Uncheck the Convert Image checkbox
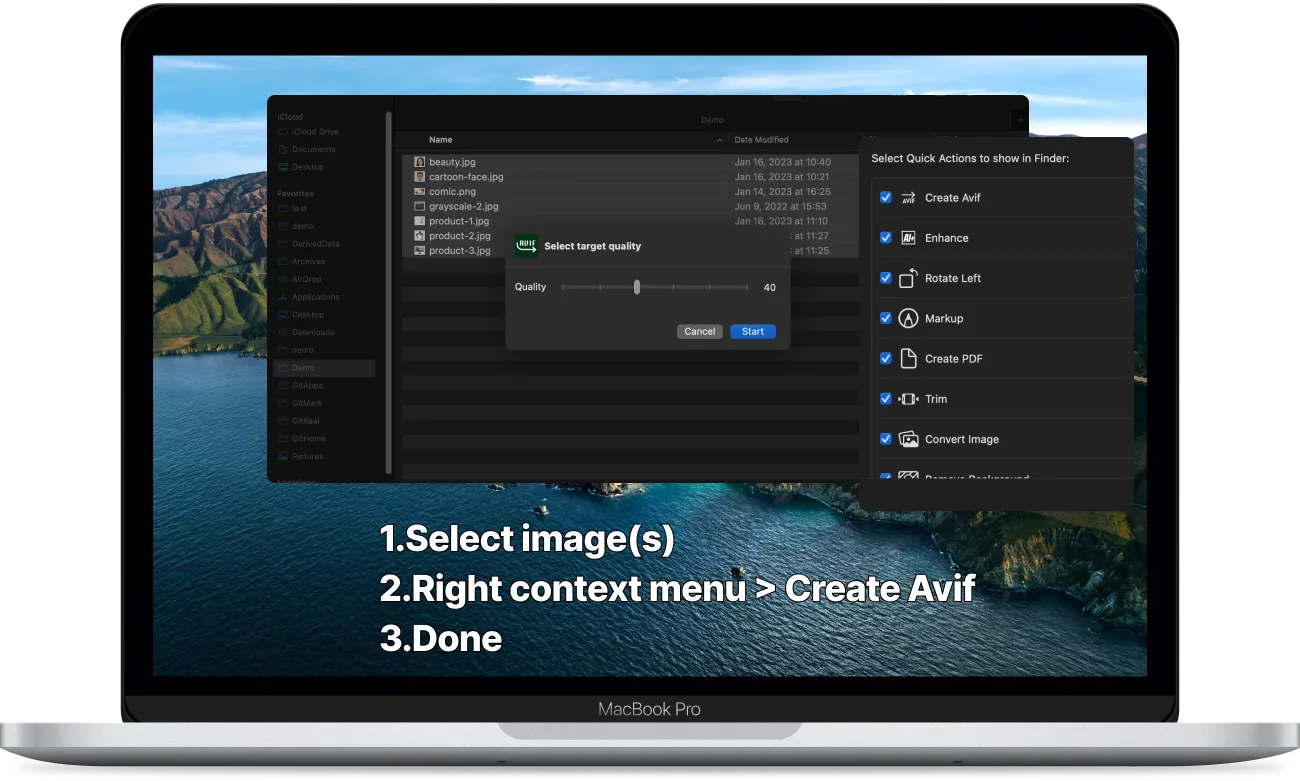 (885, 438)
